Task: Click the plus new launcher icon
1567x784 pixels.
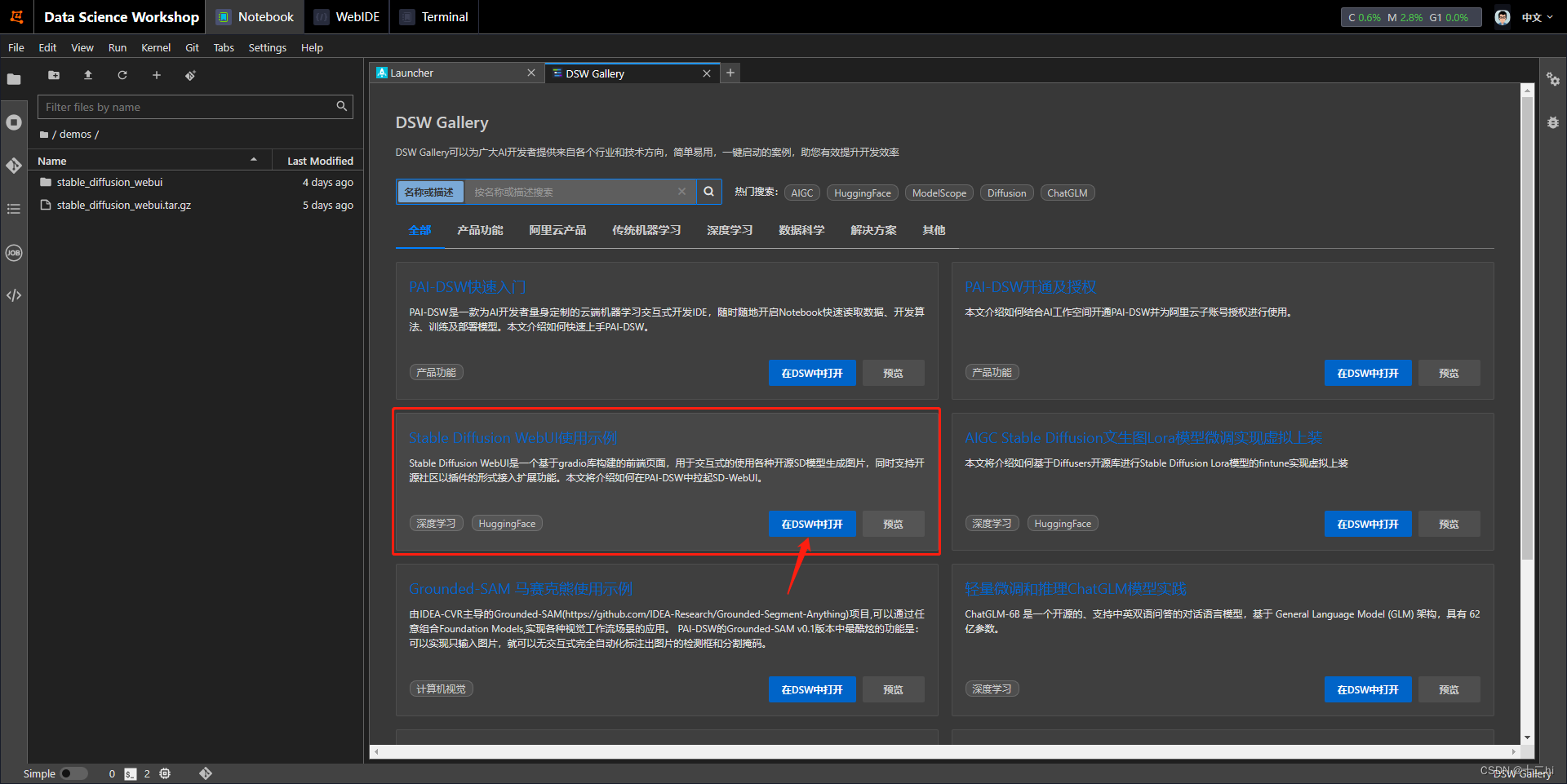Action: coord(157,75)
